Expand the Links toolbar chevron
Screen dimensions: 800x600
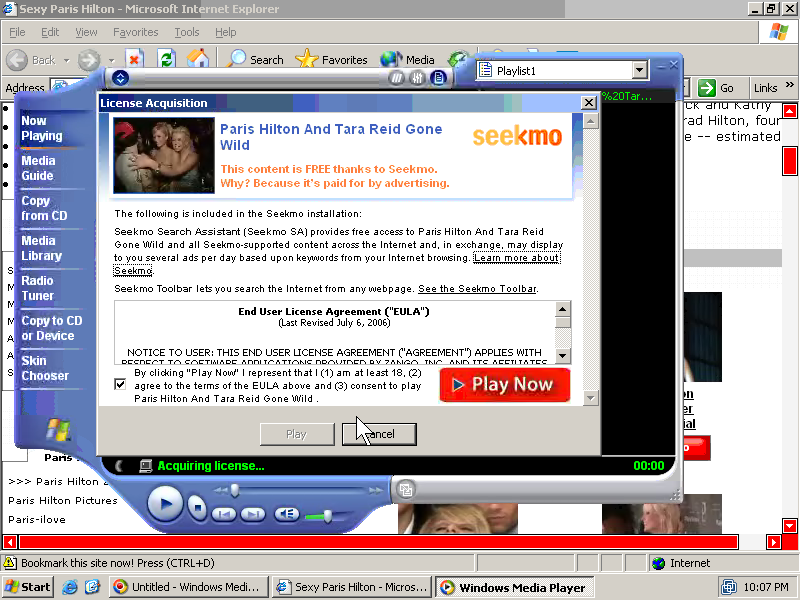(790, 85)
